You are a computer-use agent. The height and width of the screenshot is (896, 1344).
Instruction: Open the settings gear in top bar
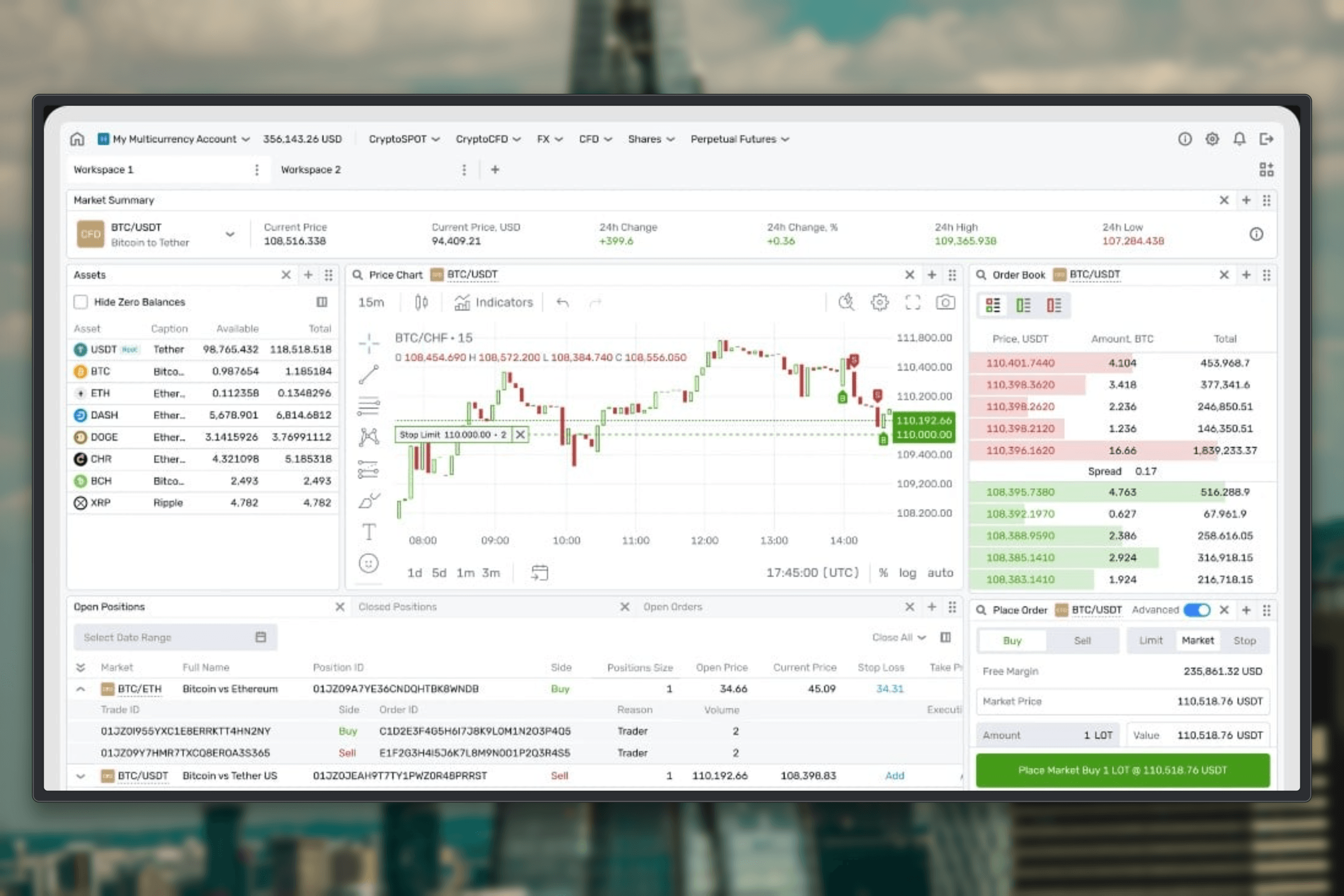[1212, 139]
